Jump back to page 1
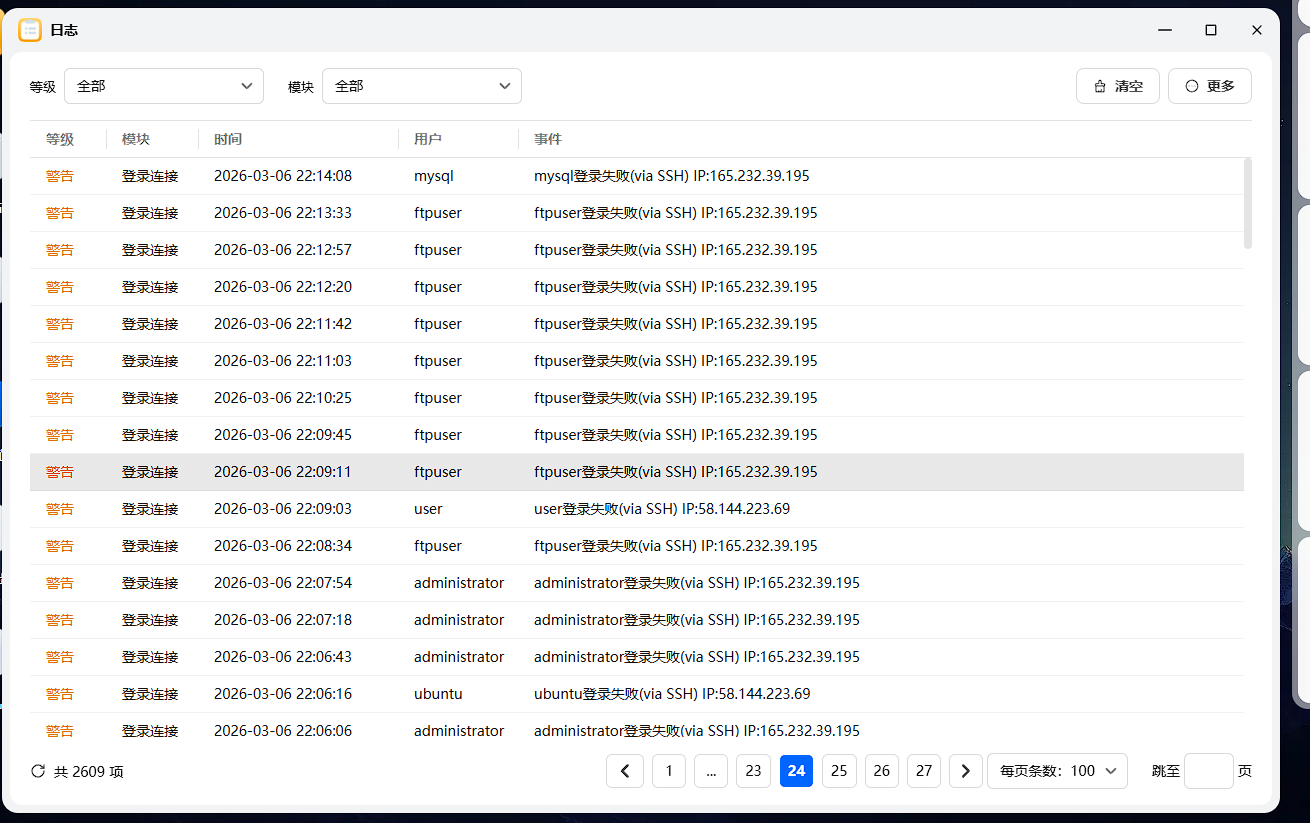The height and width of the screenshot is (823, 1310). (x=668, y=771)
